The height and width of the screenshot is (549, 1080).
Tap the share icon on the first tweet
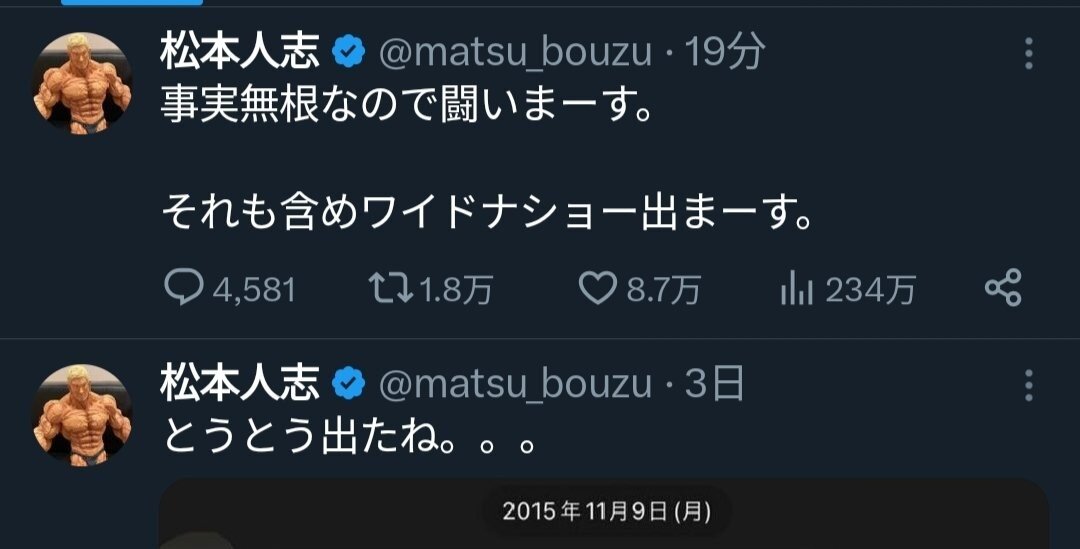1002,289
